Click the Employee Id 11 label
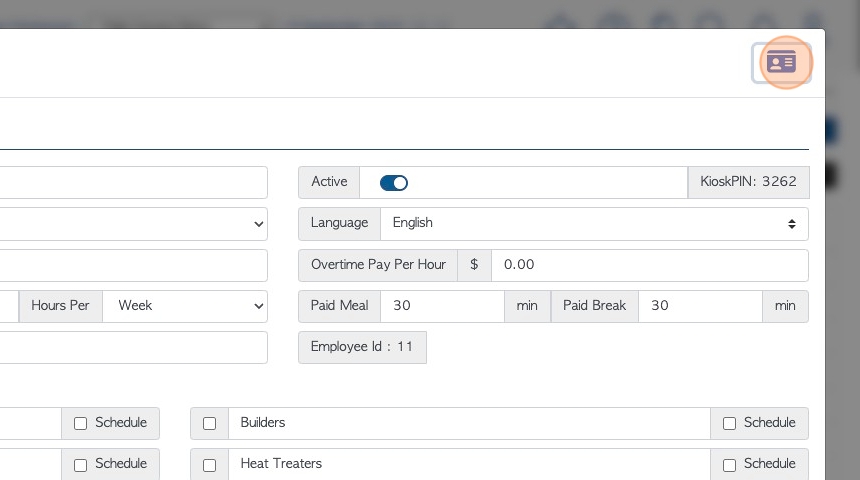860x480 pixels. click(x=362, y=347)
